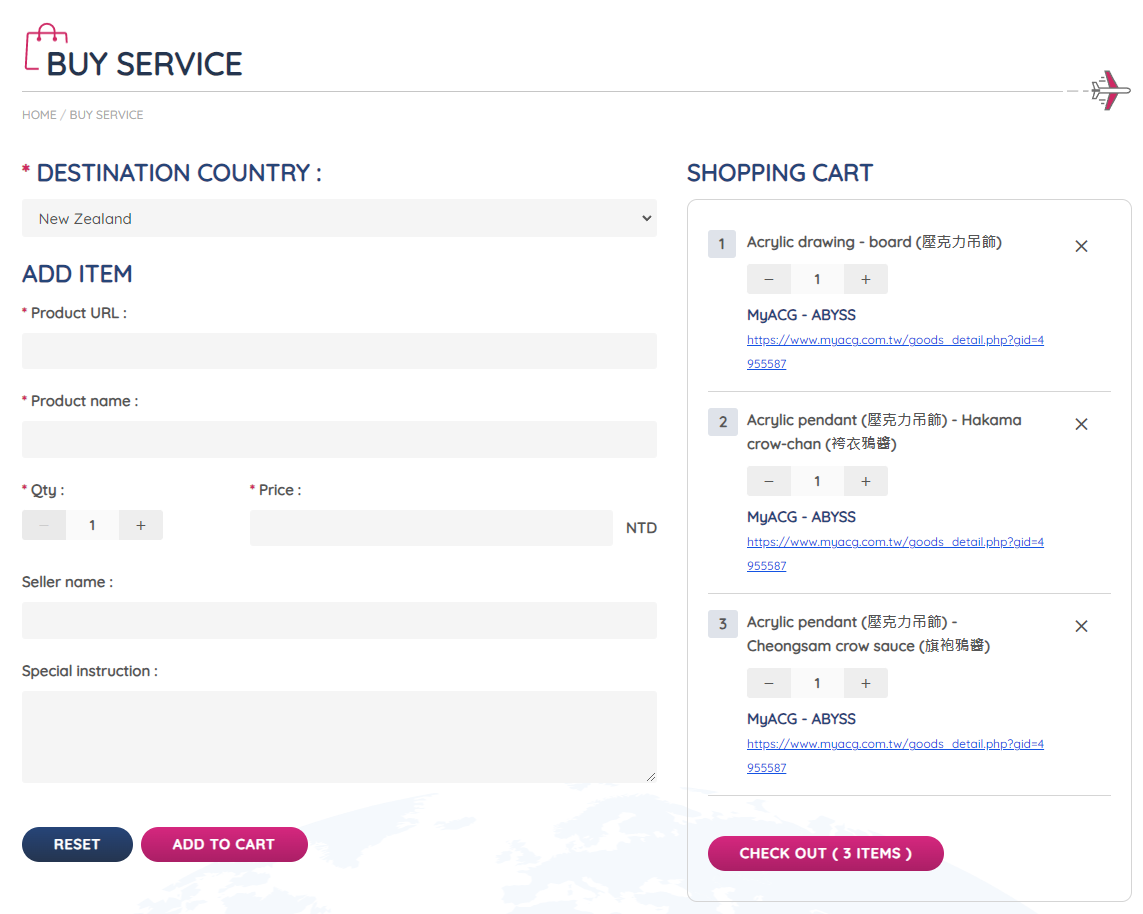1143x914 pixels.
Task: Focus the Product URL field
Action: (x=339, y=351)
